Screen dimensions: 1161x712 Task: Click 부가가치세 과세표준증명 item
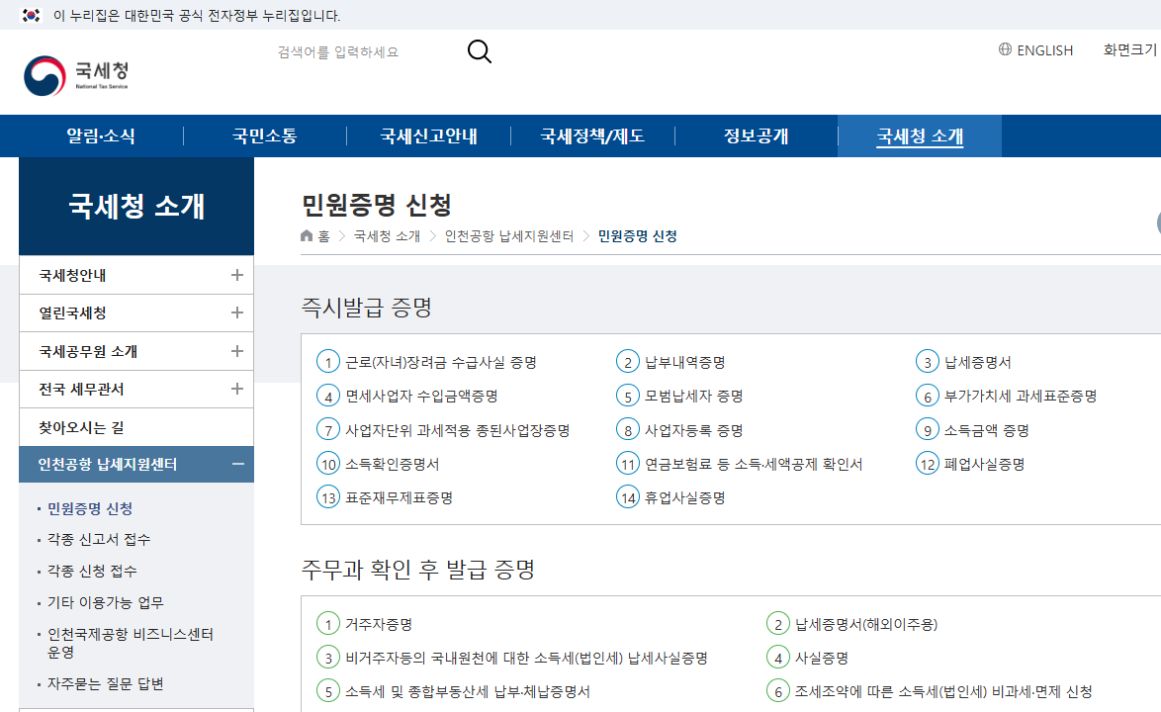(1020, 396)
